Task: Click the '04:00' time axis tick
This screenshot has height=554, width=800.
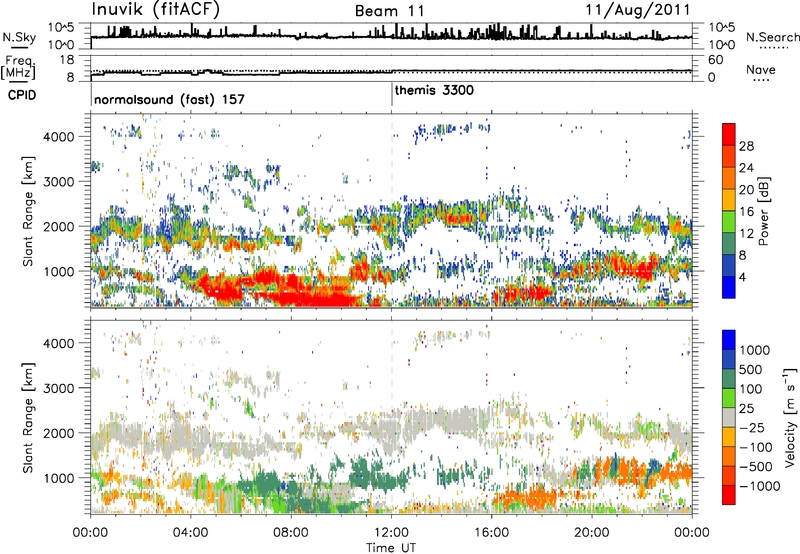Action: pyautogui.click(x=191, y=533)
